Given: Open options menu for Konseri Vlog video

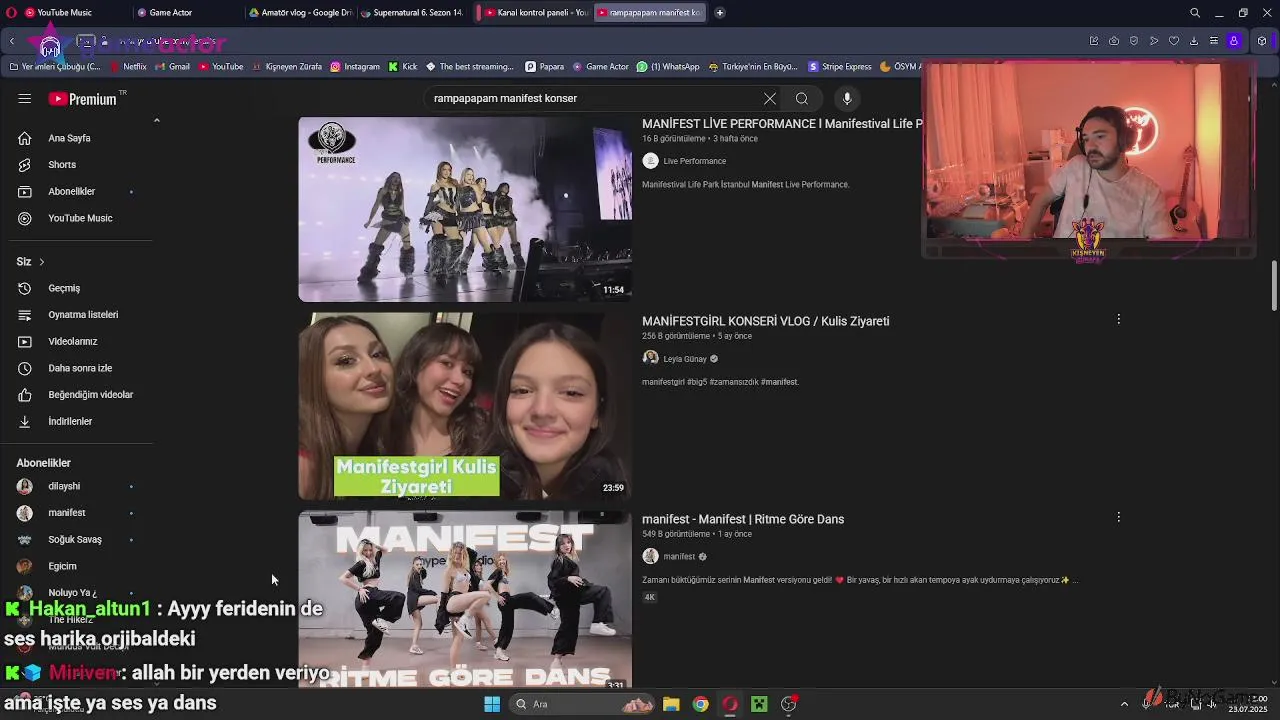Looking at the screenshot, I should coord(1118,319).
